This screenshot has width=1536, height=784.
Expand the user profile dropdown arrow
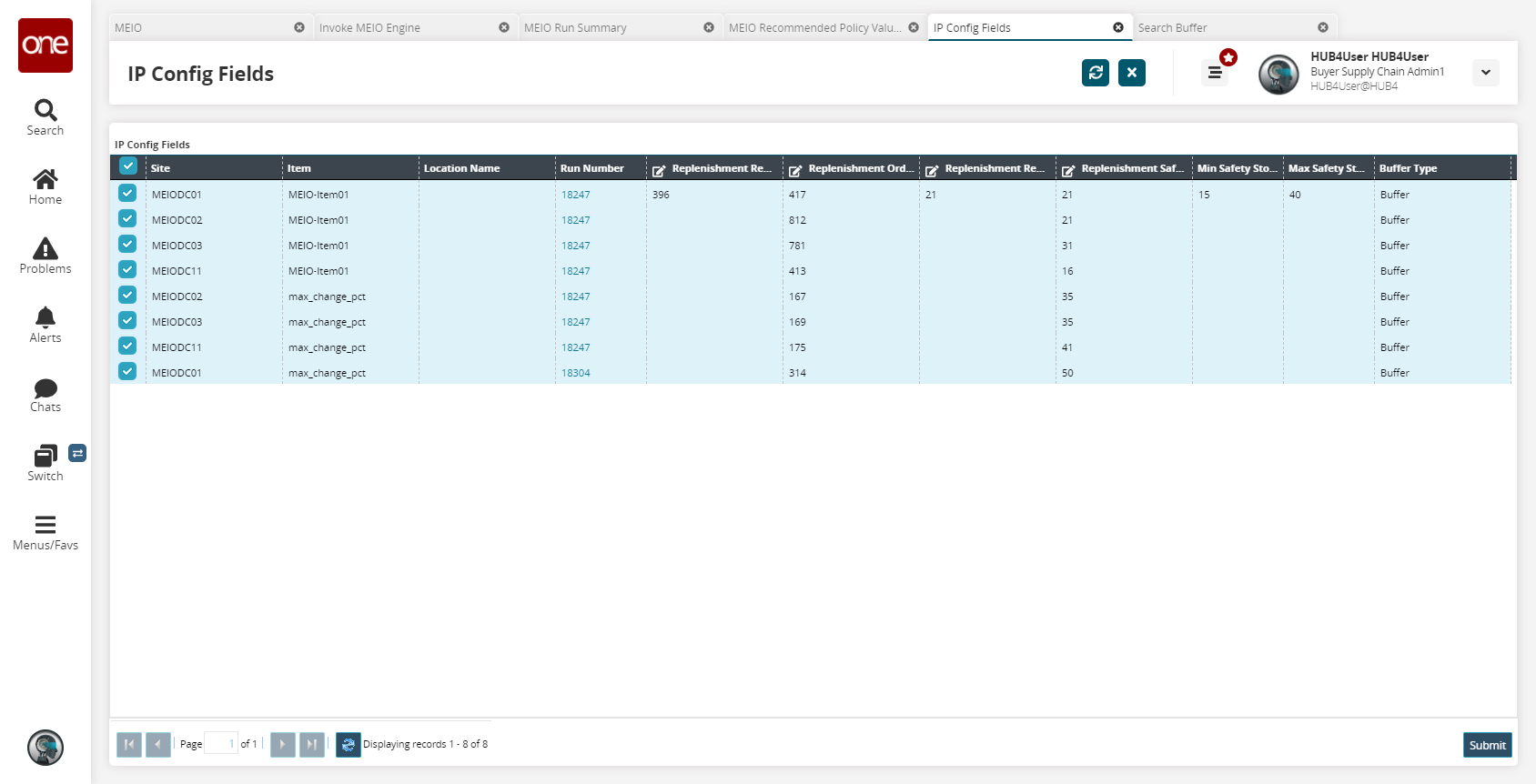tap(1485, 73)
